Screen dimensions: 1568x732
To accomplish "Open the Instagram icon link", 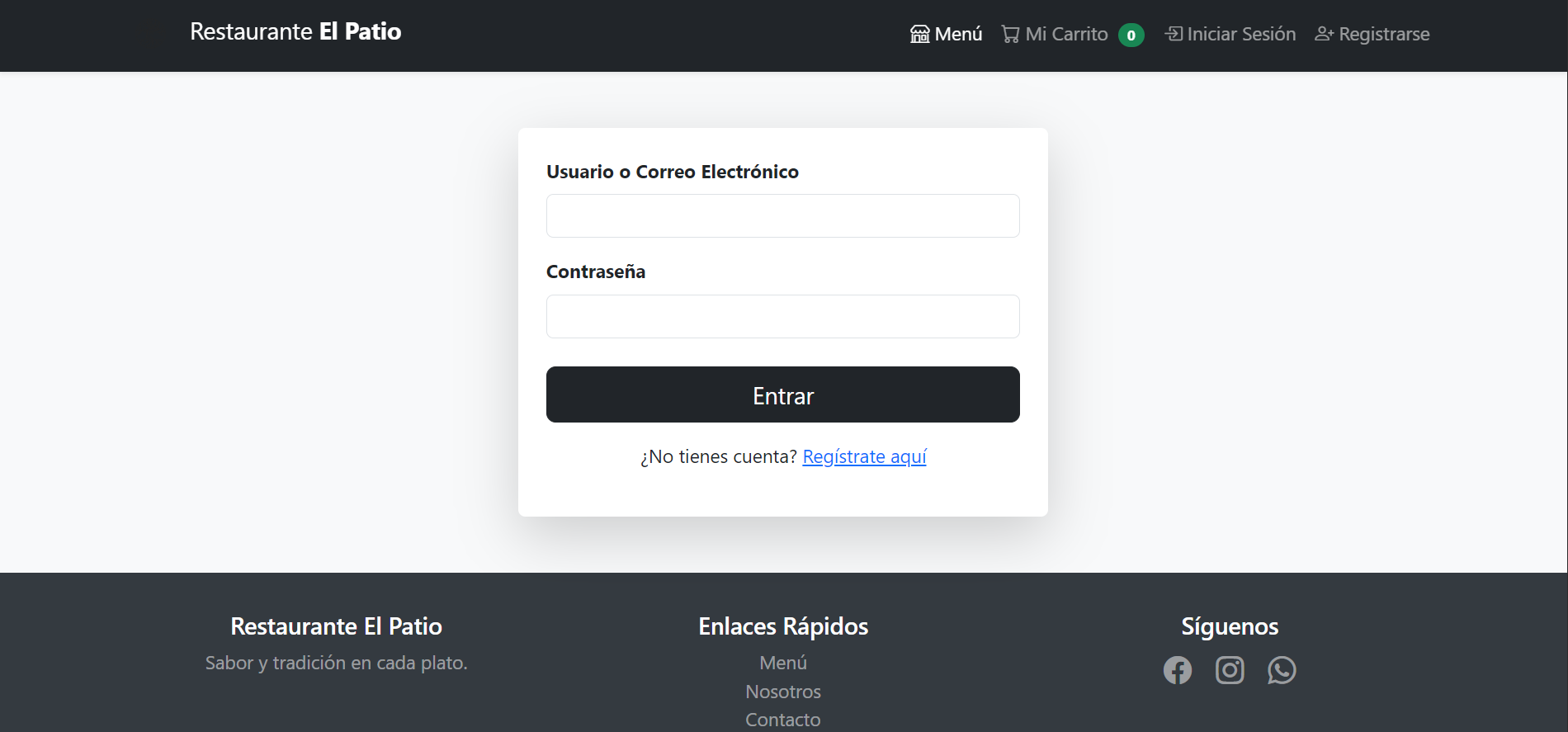I will (1230, 670).
